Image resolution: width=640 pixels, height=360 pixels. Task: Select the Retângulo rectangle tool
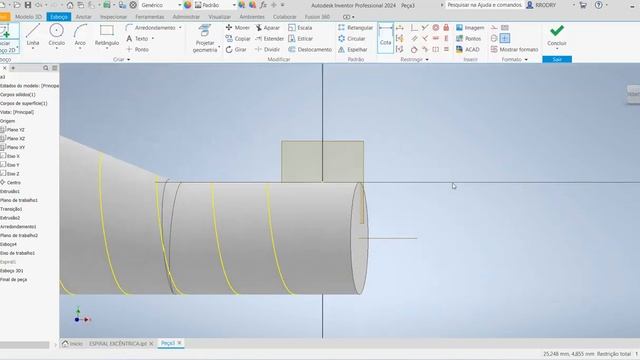tap(107, 35)
